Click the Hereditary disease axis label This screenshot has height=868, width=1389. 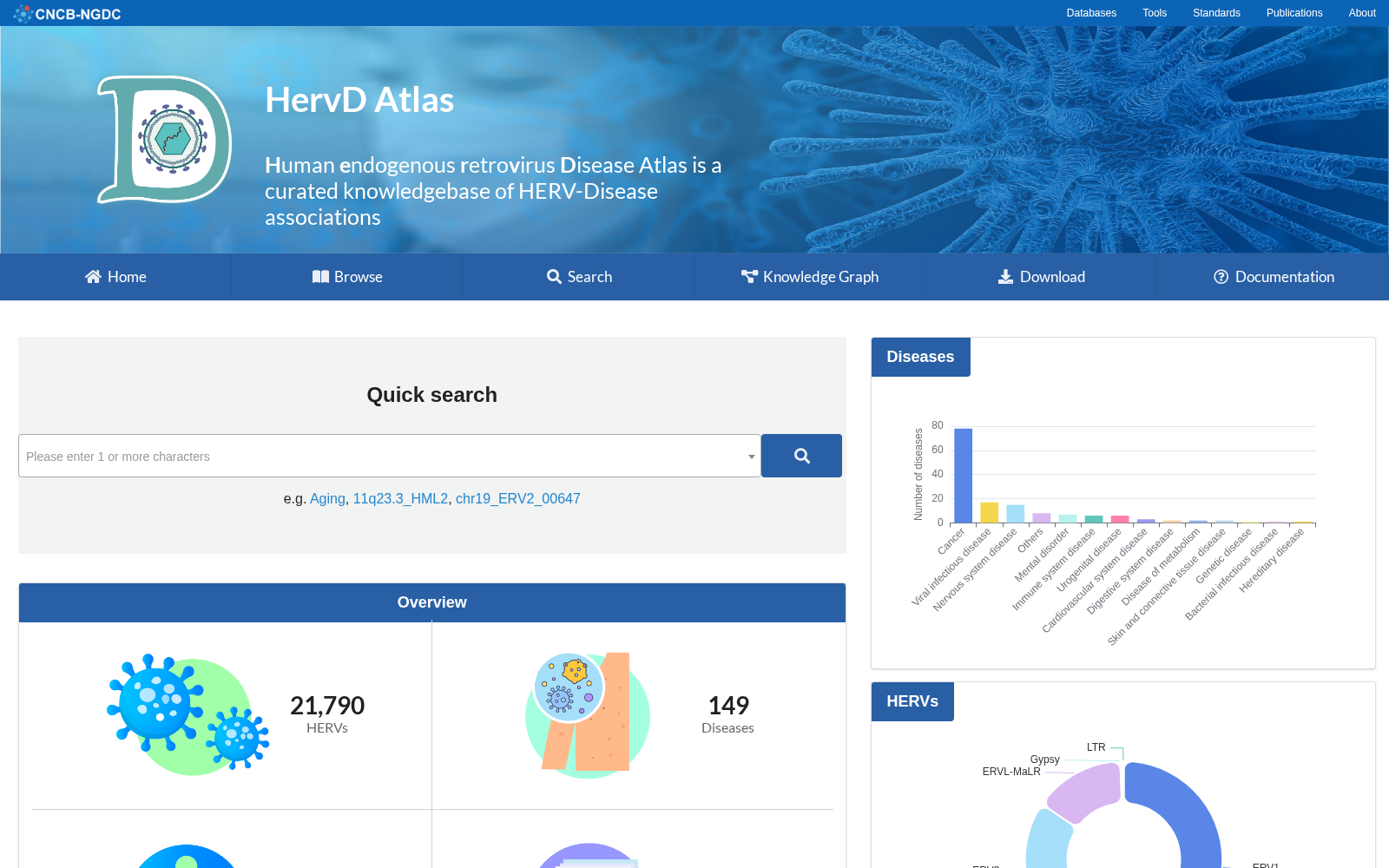coord(1272,561)
